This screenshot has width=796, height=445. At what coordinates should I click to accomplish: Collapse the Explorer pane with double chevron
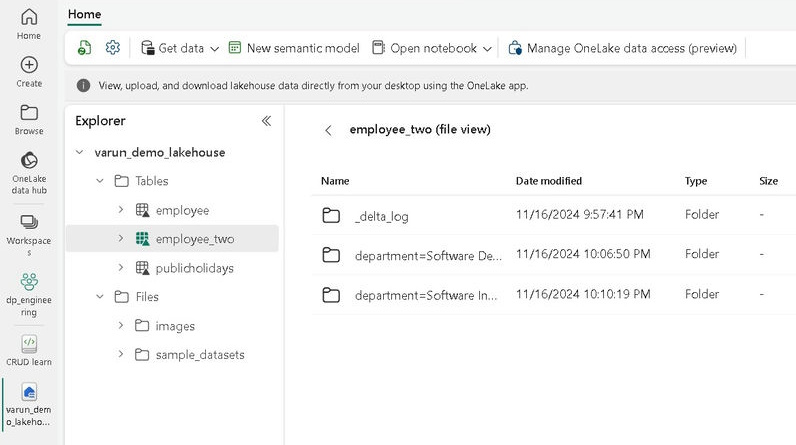[266, 121]
